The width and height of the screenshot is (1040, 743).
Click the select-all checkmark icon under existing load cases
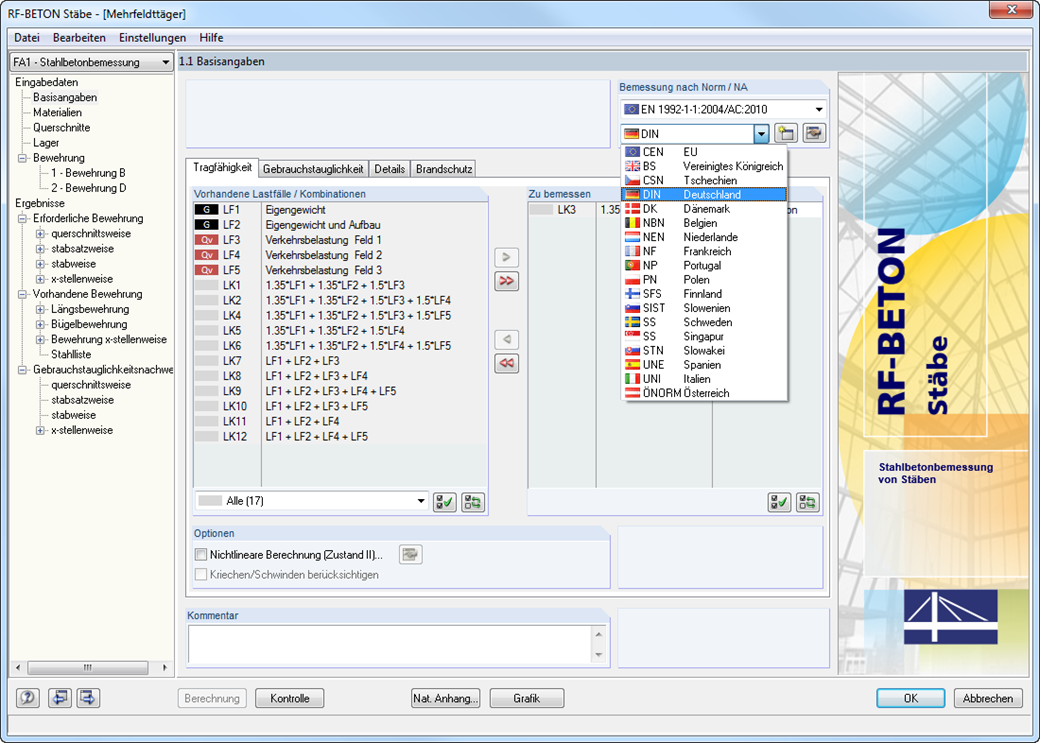[444, 502]
